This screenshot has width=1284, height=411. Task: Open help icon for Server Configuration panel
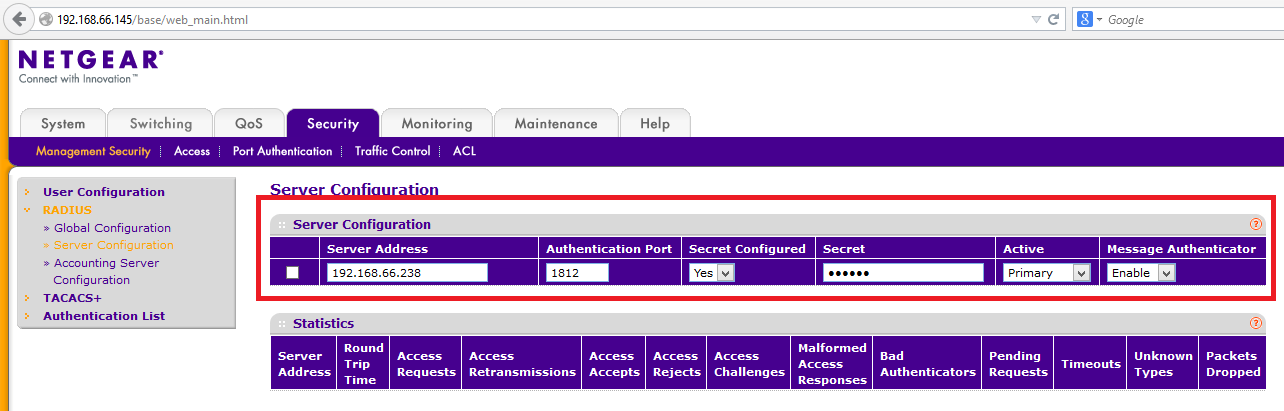coord(1255,225)
